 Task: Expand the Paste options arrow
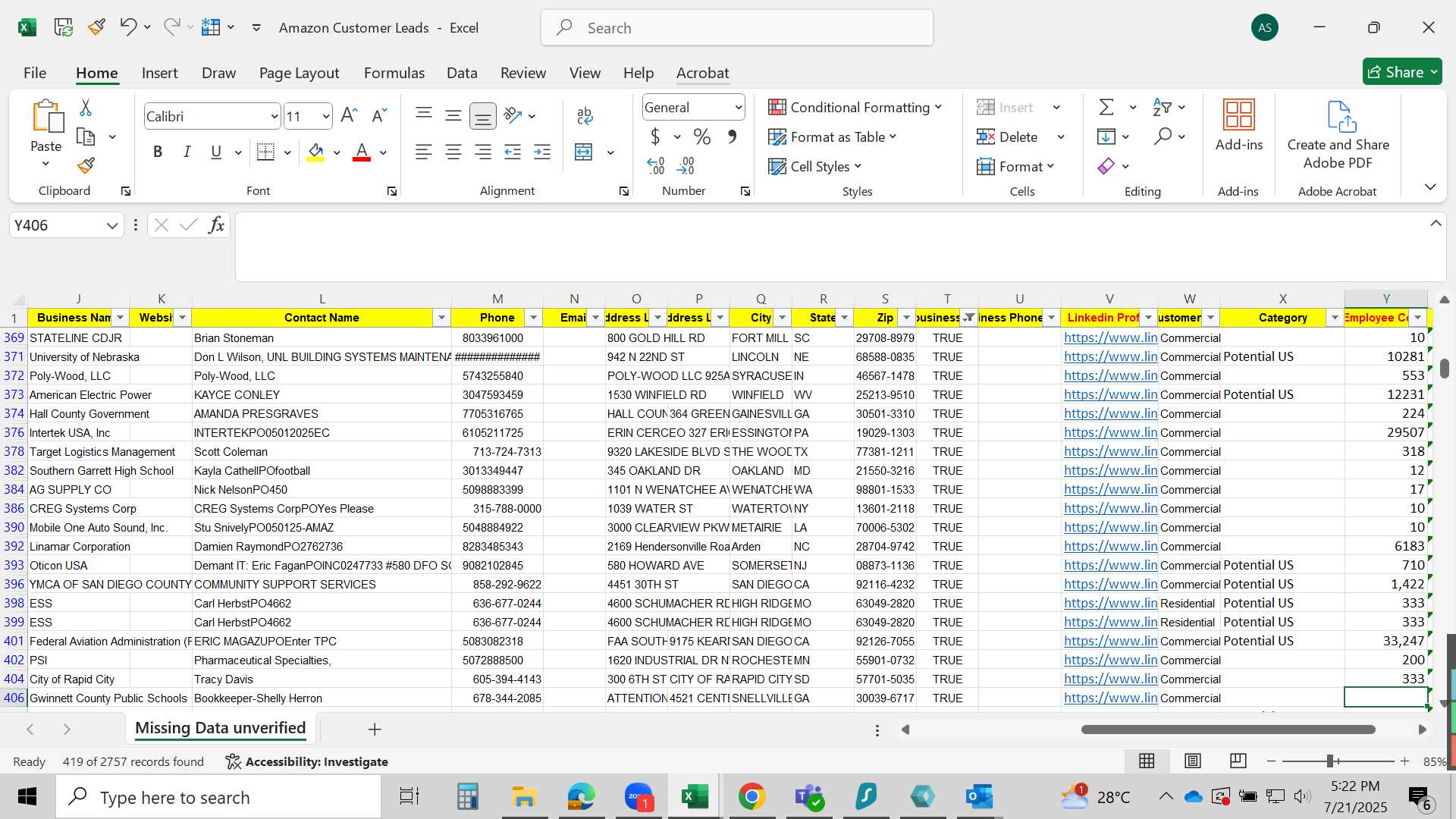45,164
